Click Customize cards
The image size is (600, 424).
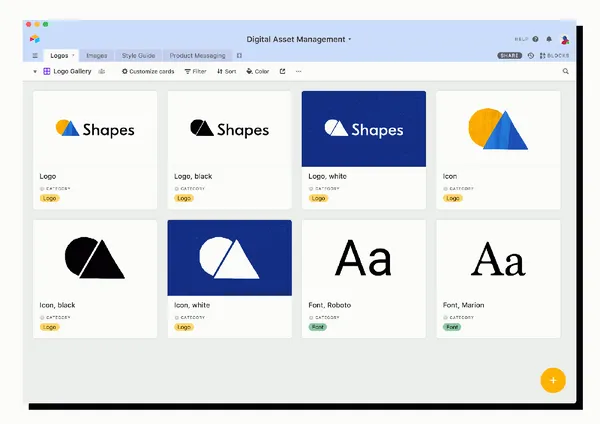point(148,71)
